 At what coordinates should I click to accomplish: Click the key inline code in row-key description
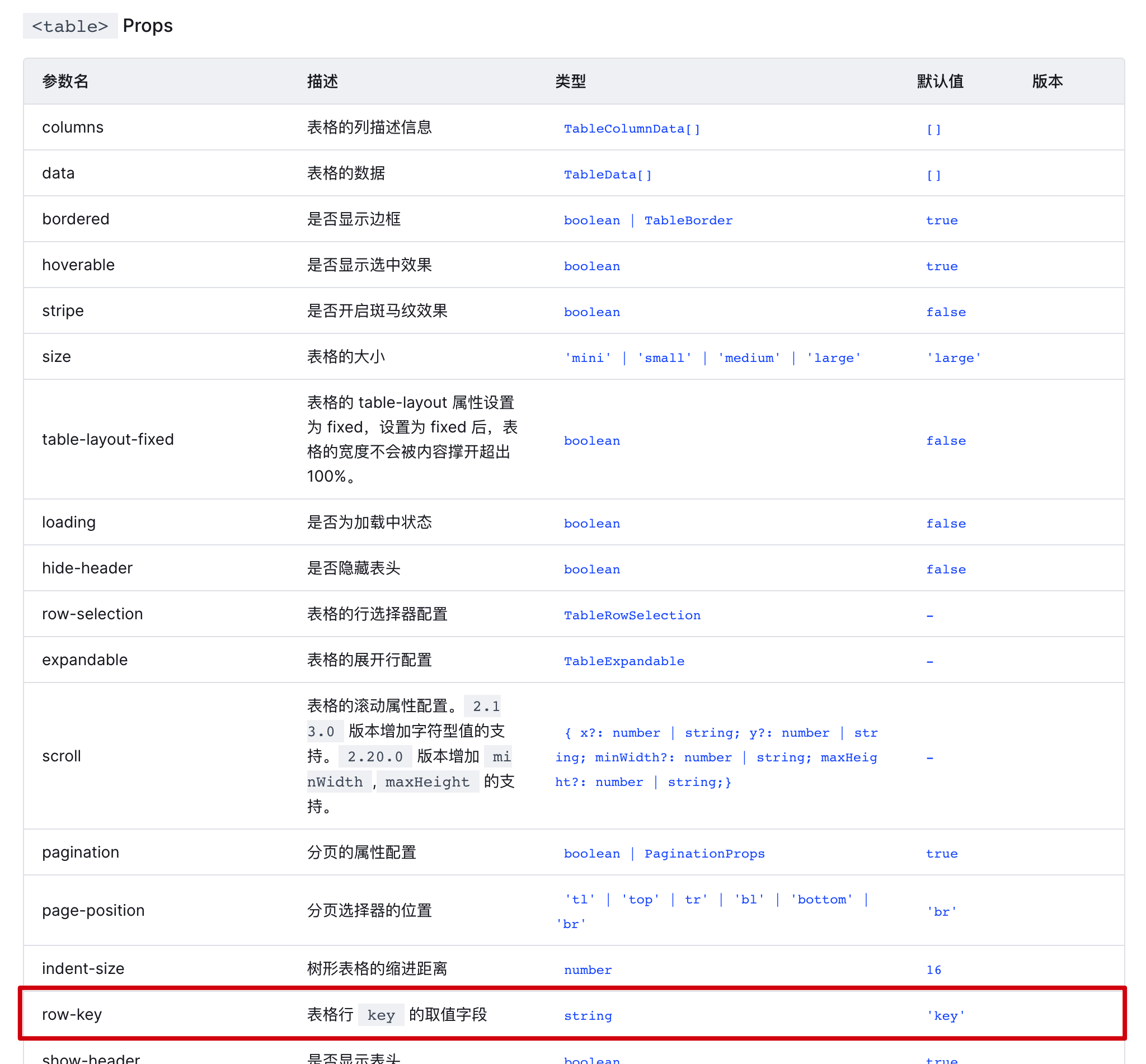coord(381,1016)
